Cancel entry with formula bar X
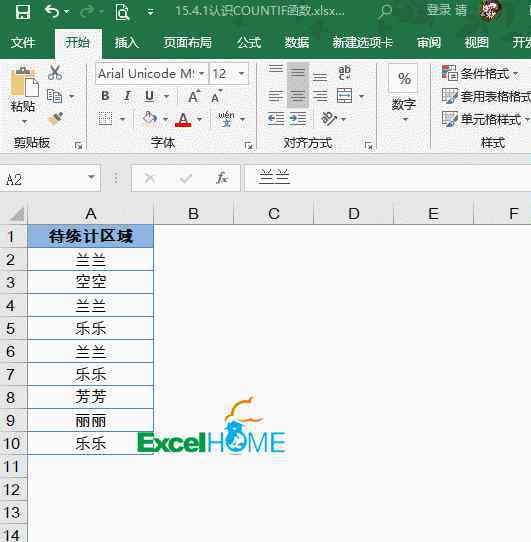This screenshot has width=531, height=542. pos(150,179)
